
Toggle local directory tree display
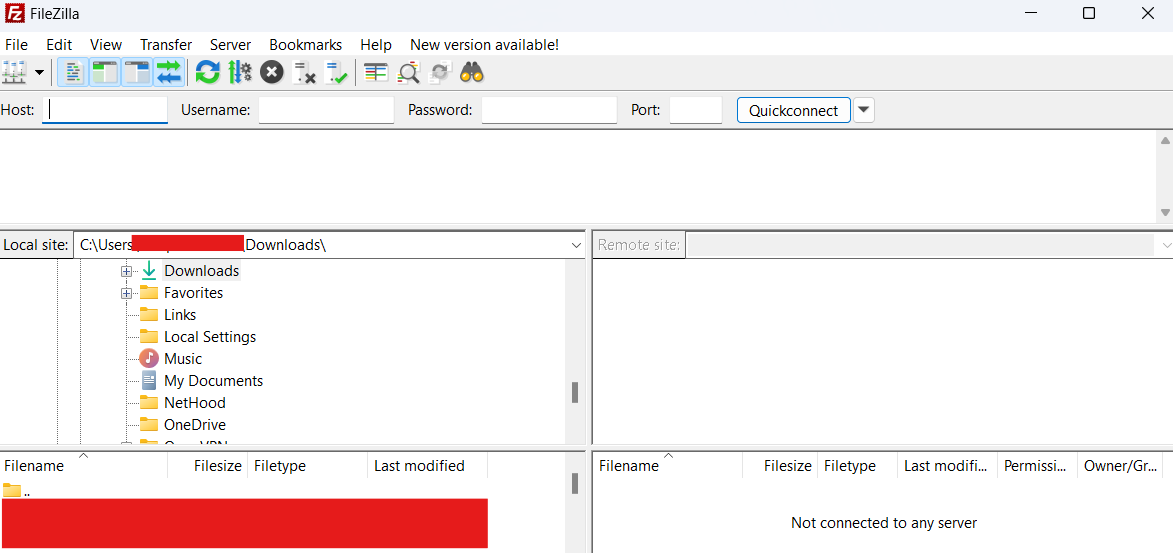point(105,73)
